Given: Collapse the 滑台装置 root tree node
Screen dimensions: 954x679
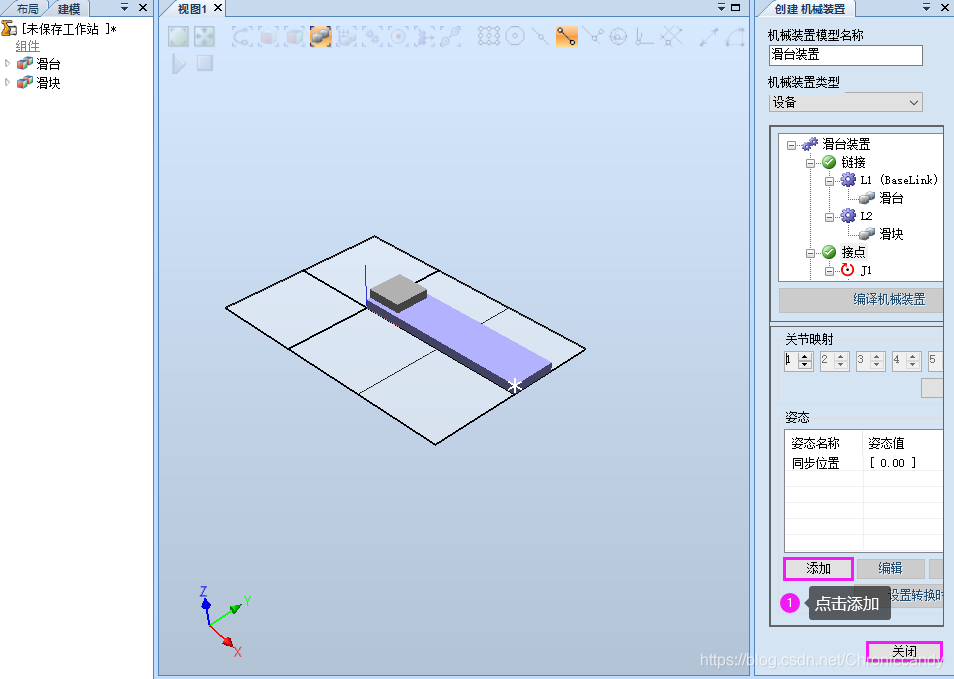Looking at the screenshot, I should coord(792,145).
